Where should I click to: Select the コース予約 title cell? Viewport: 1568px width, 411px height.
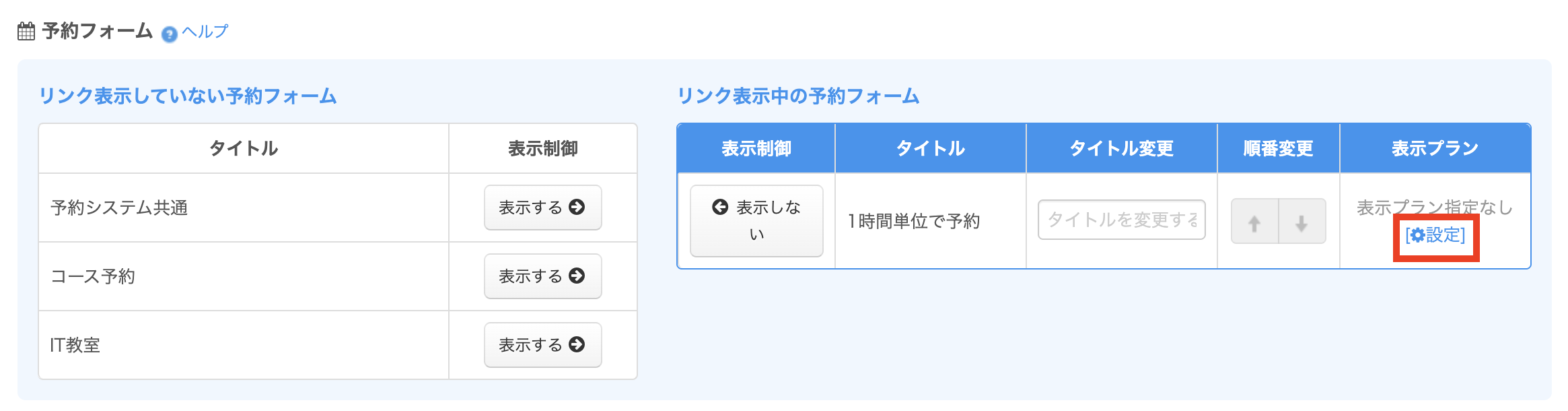pos(94,276)
